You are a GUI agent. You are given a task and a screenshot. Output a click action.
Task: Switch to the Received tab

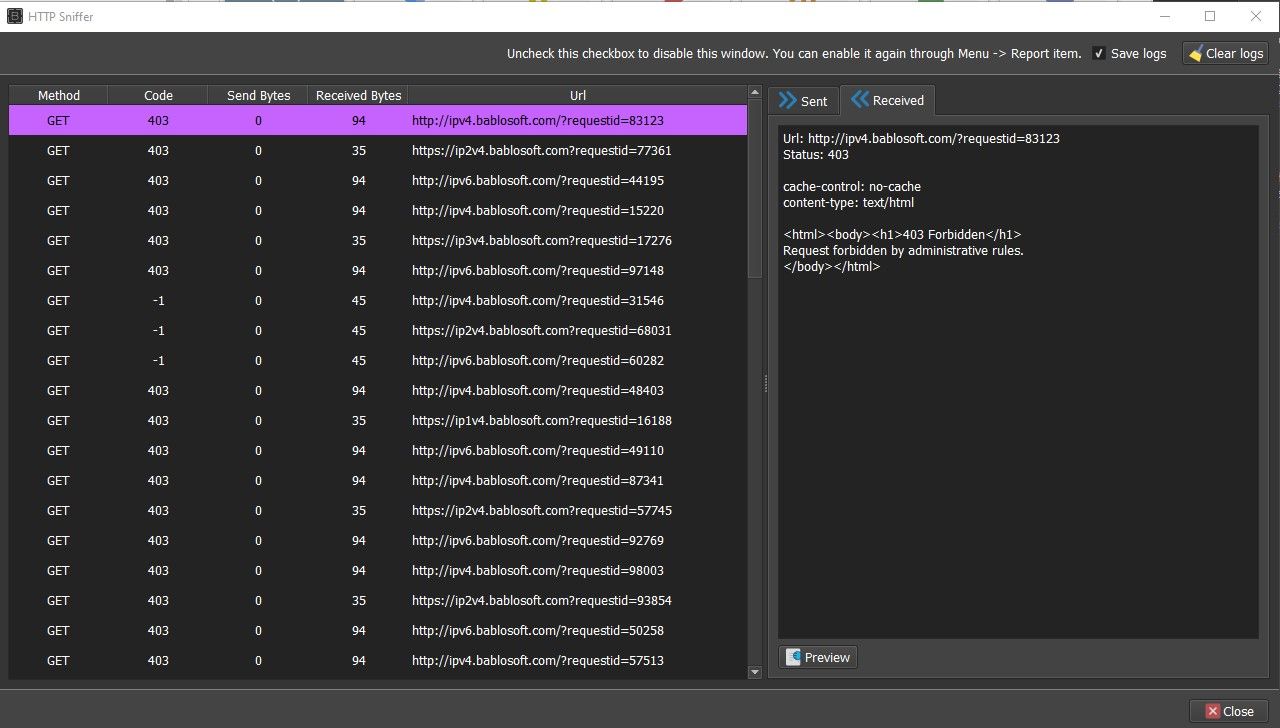tap(888, 100)
